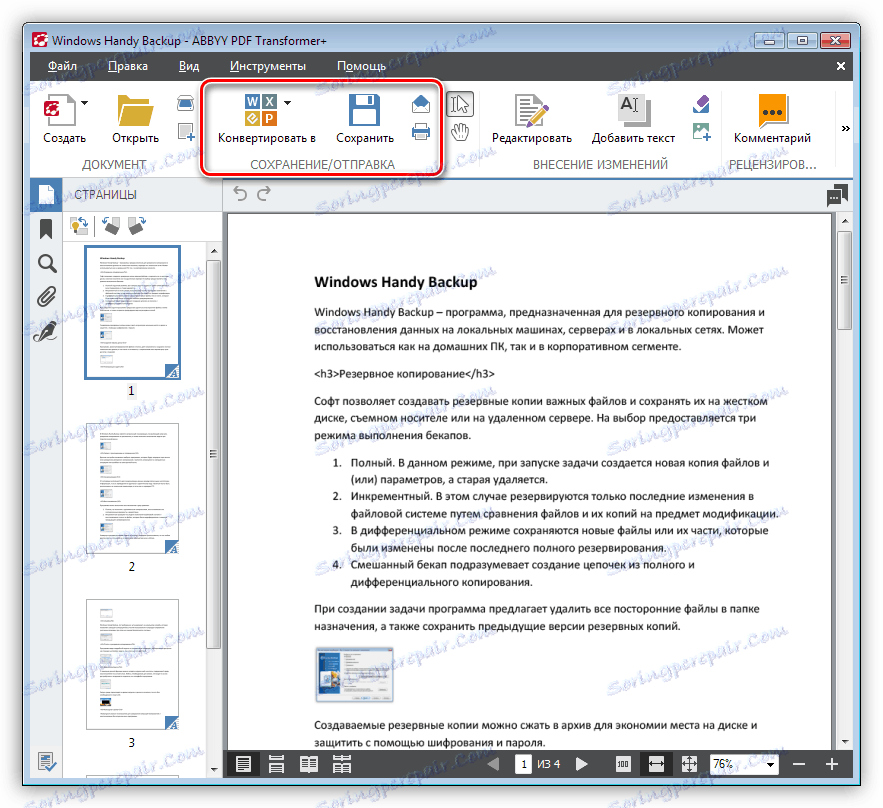Image resolution: width=883 pixels, height=808 pixels.
Task: Click the scanner icon in Документ group
Action: click(x=185, y=103)
